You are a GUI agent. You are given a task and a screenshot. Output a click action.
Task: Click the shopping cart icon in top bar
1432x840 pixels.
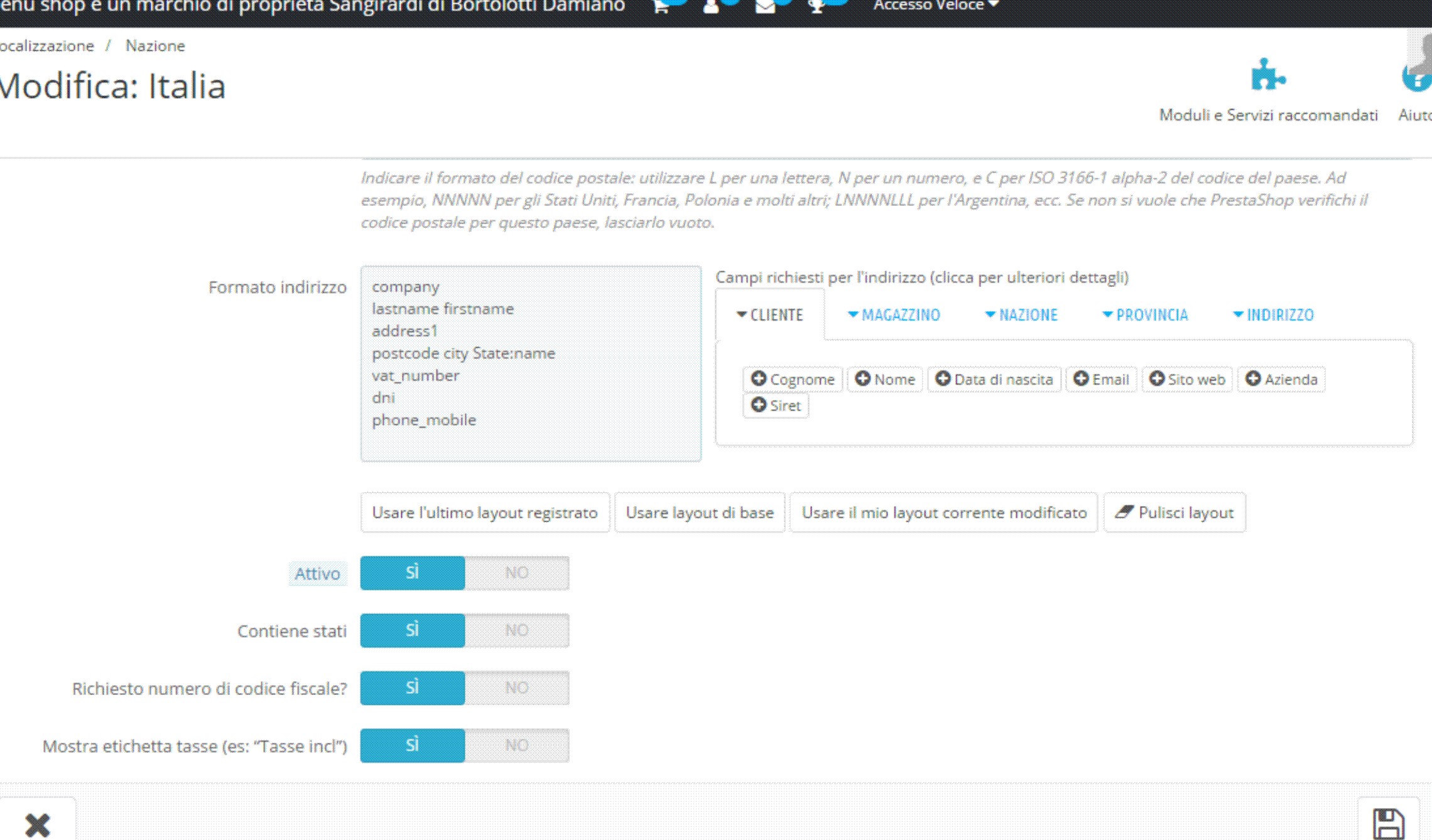coord(661,7)
